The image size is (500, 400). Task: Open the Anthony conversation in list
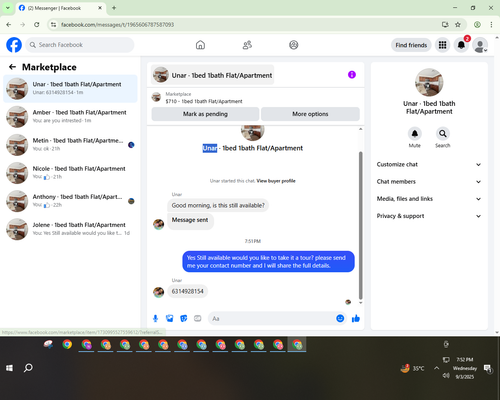(70, 201)
